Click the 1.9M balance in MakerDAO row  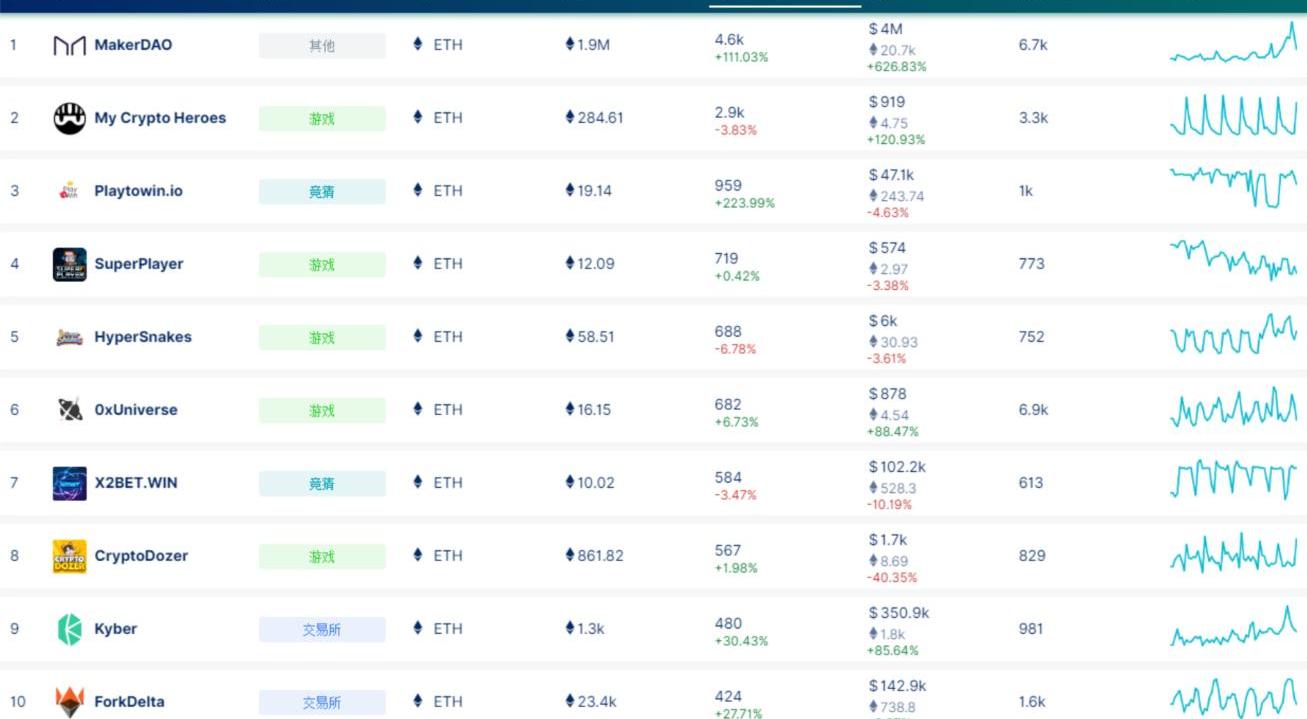tap(588, 45)
